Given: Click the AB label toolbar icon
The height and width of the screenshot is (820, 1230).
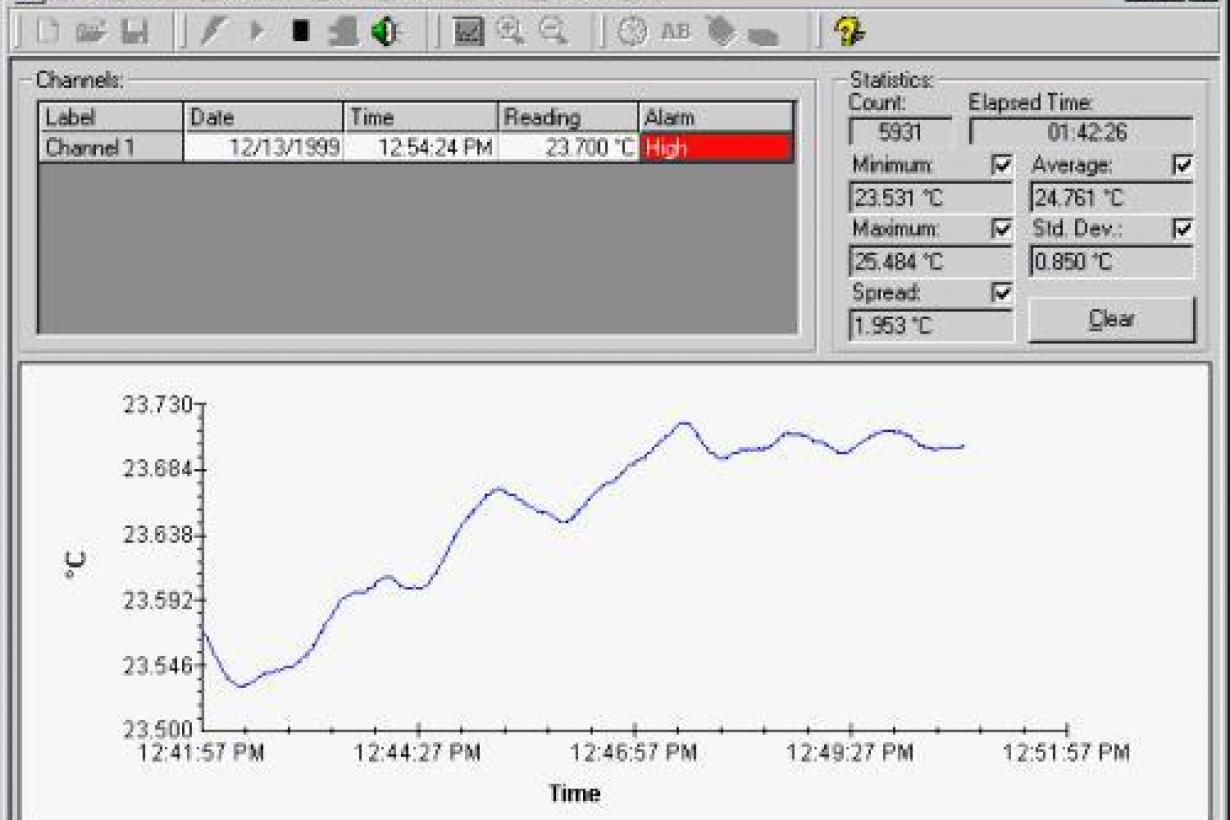Looking at the screenshot, I should coord(676,32).
